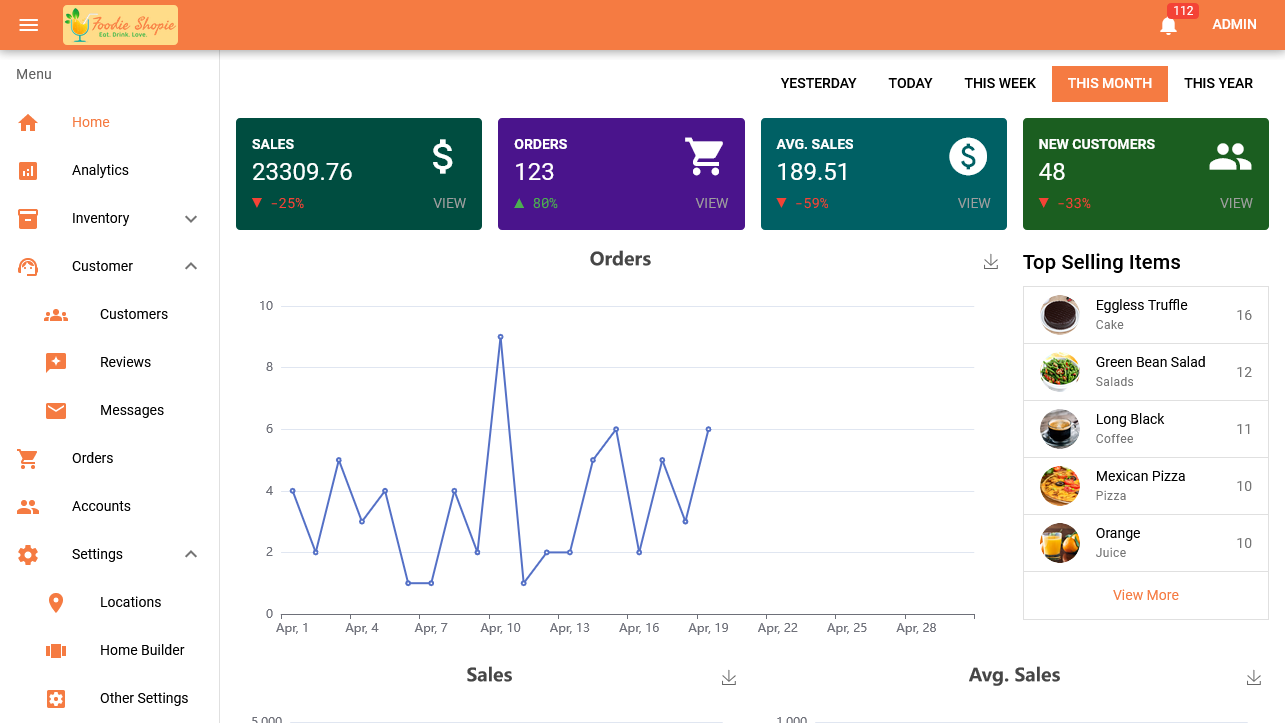Download the Orders chart
This screenshot has width=1285, height=723.
tap(991, 261)
